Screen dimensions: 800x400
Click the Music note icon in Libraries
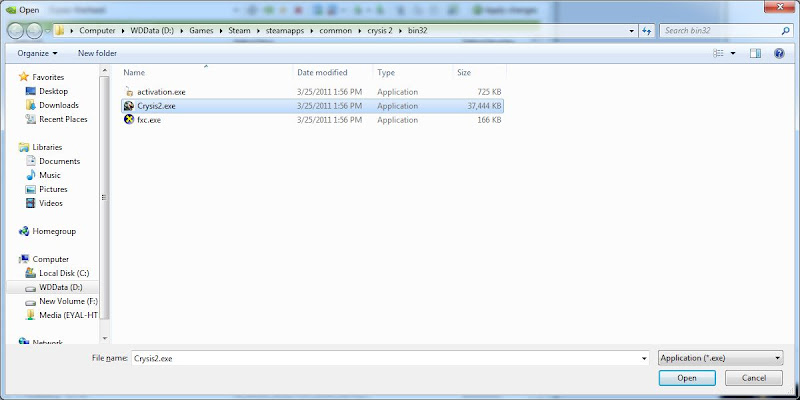(31, 175)
